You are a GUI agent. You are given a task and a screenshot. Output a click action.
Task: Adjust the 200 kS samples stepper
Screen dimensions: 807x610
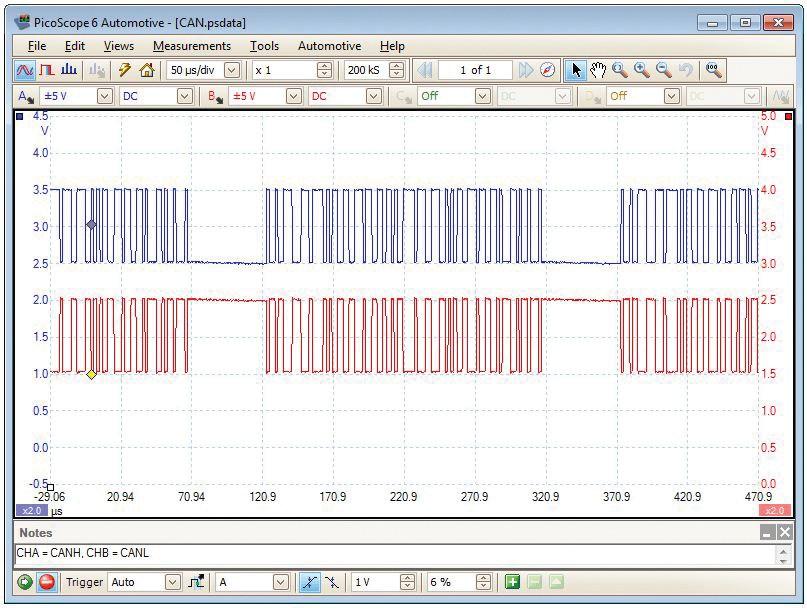[396, 70]
